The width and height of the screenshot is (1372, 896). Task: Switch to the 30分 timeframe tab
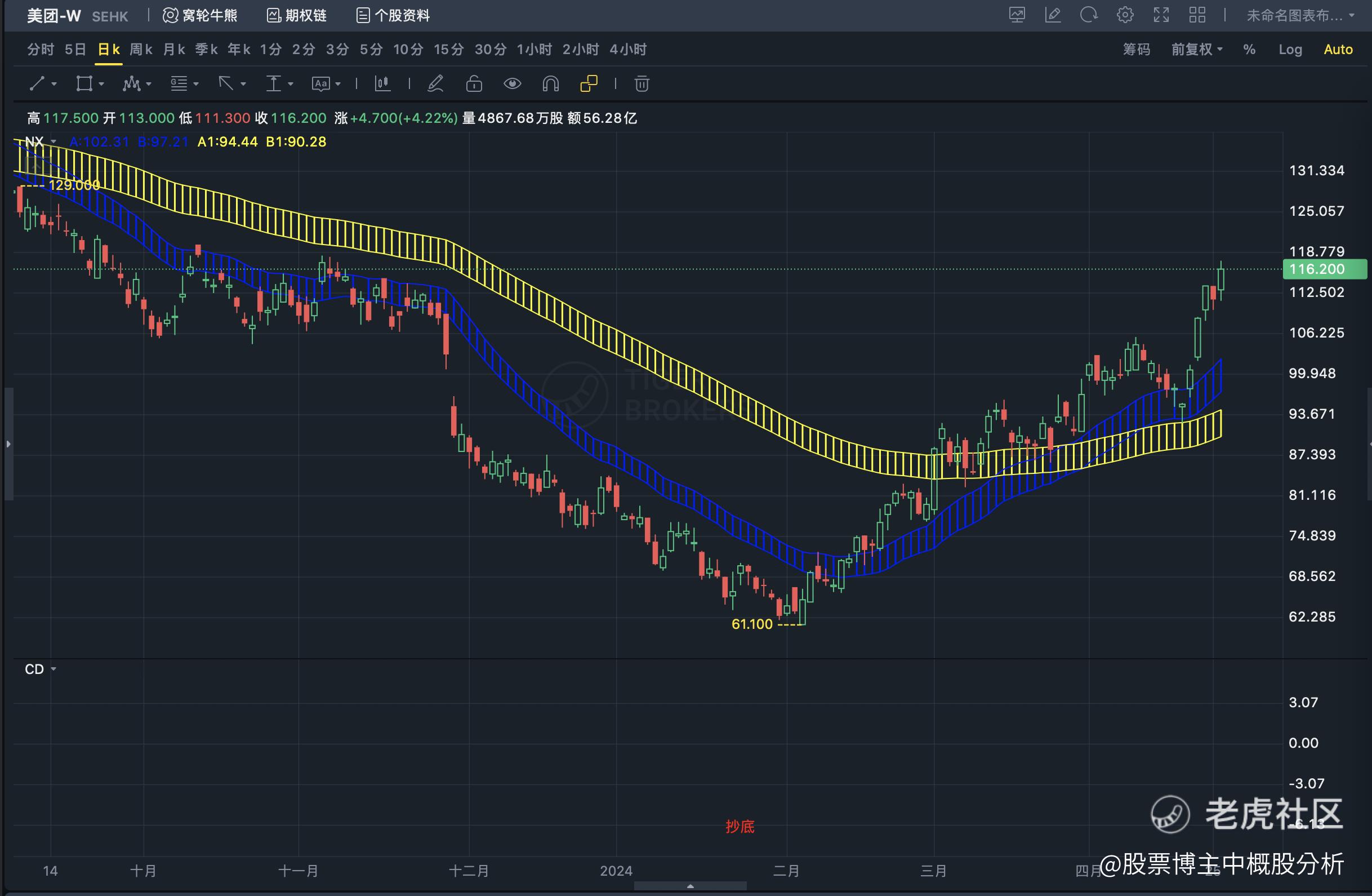[490, 50]
